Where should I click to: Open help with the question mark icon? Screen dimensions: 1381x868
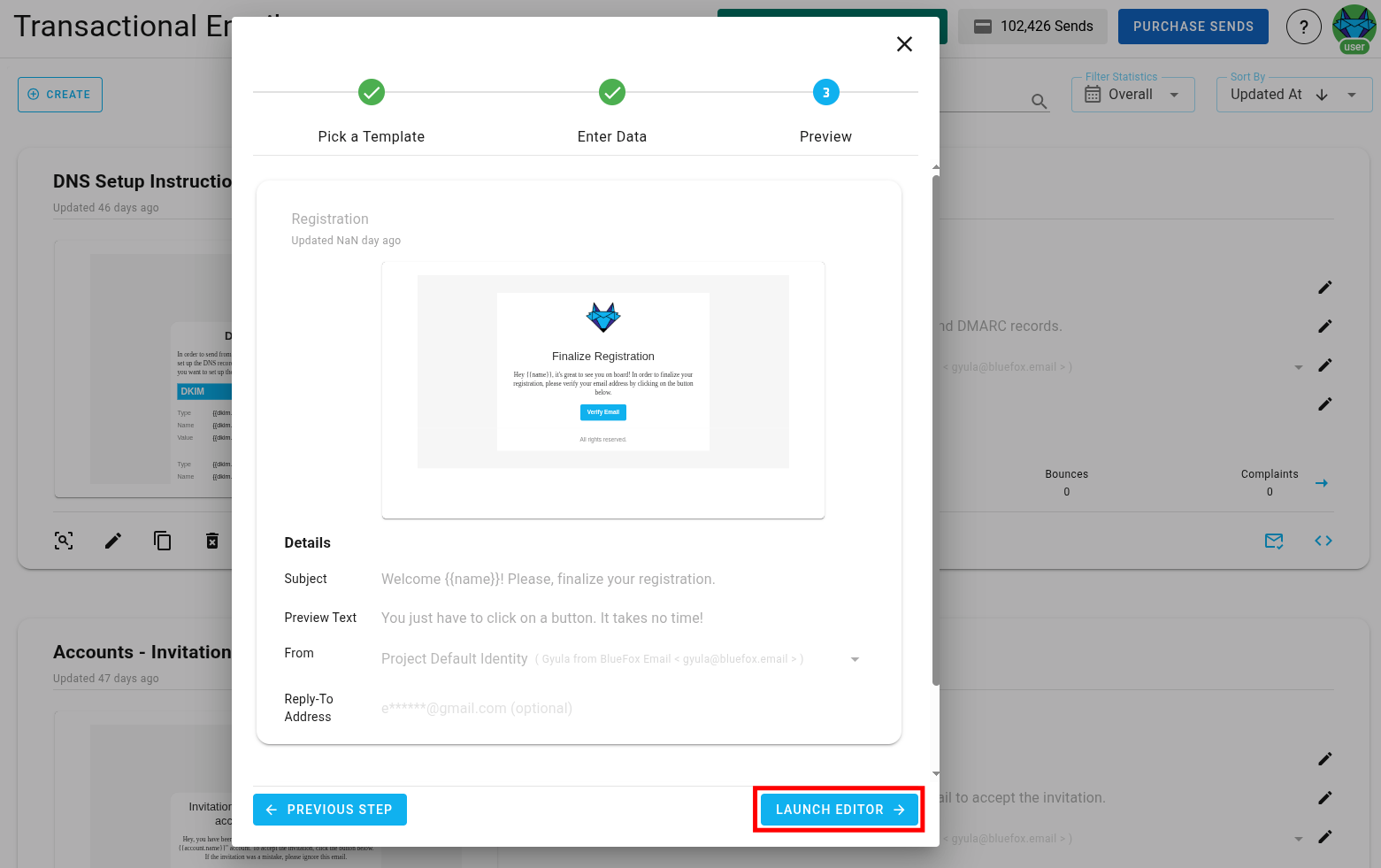click(1303, 27)
